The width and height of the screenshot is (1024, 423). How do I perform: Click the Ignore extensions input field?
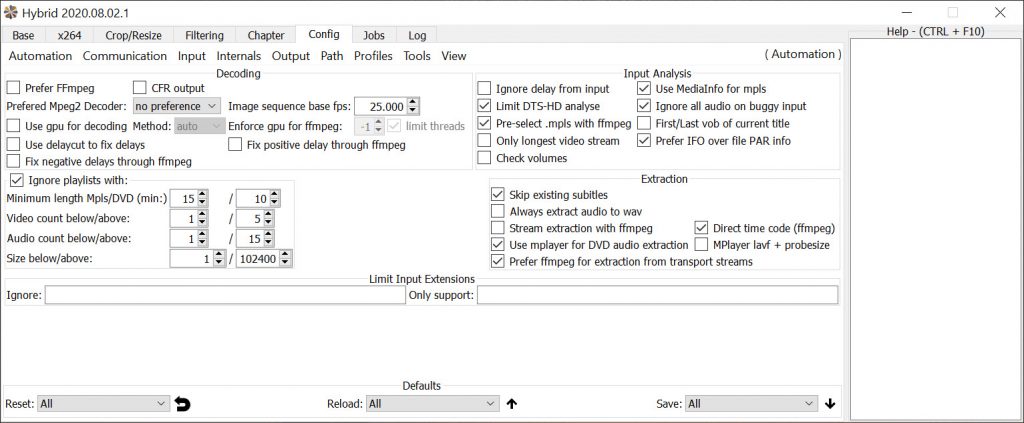click(x=225, y=296)
